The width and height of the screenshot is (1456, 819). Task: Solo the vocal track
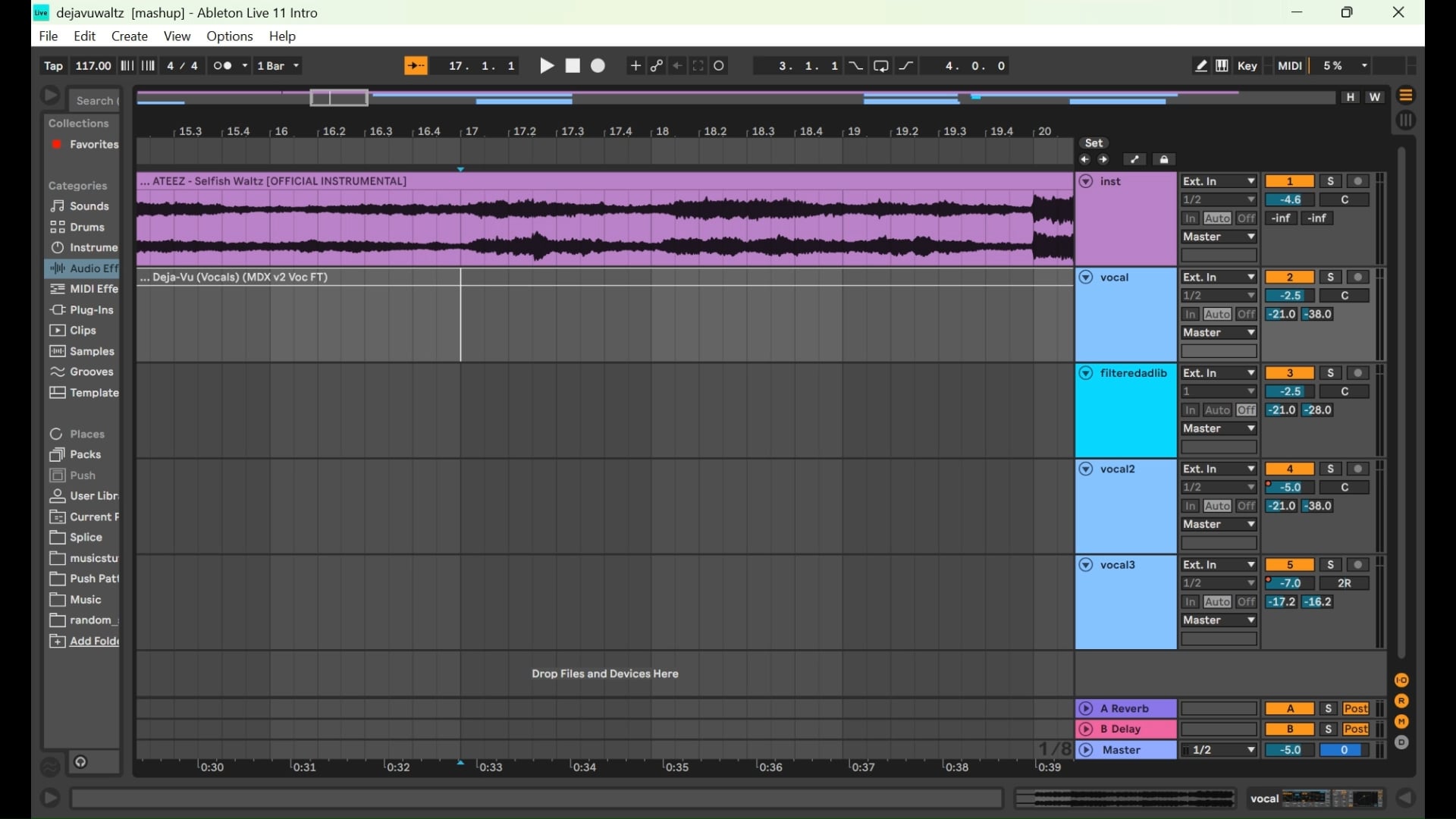click(1331, 278)
